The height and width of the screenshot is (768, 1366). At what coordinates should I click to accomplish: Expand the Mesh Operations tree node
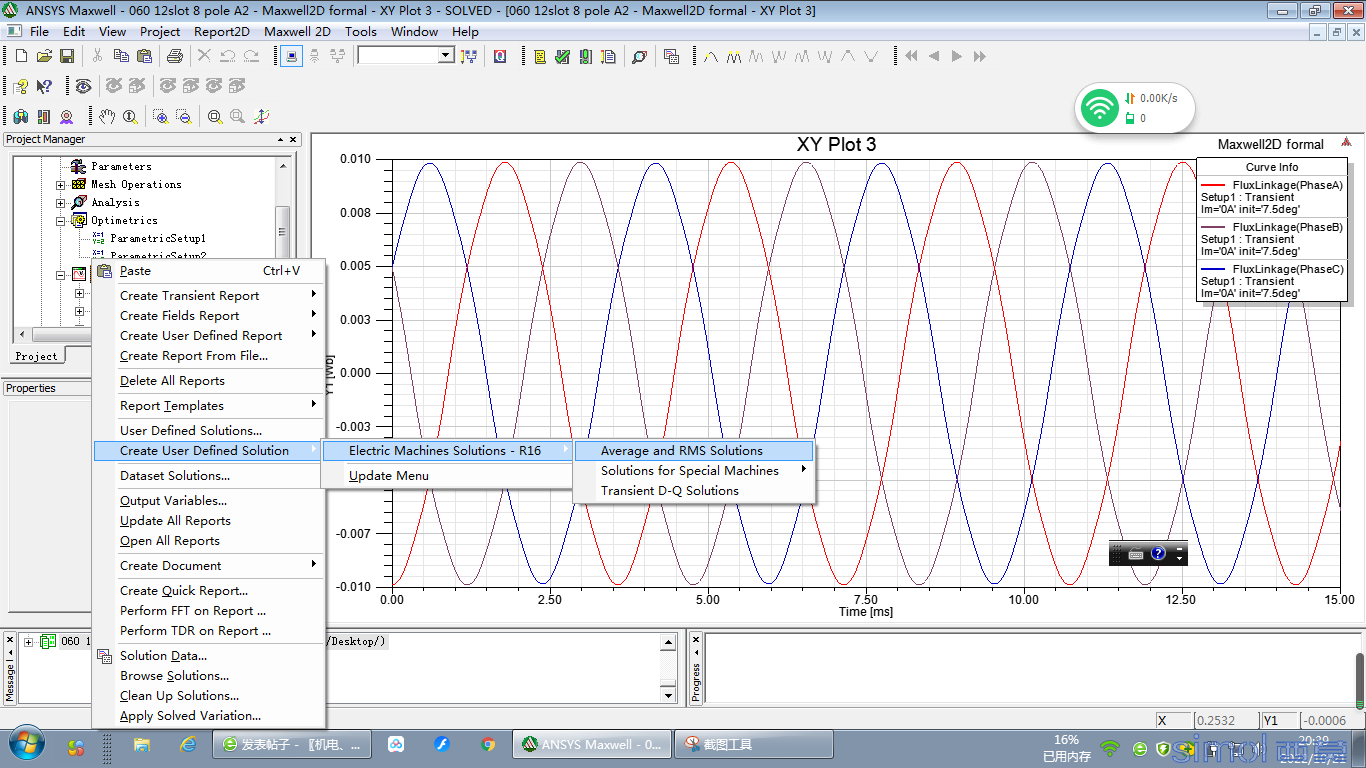pyautogui.click(x=61, y=185)
